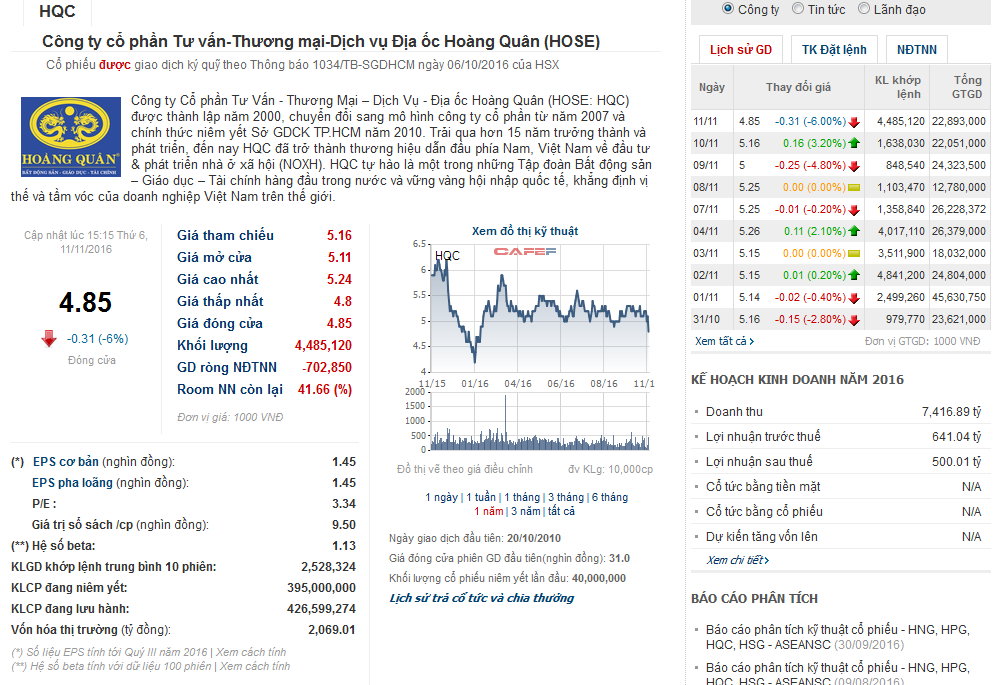Set chart range to 1 tháng
This screenshot has height=685, width=997.
click(x=521, y=497)
